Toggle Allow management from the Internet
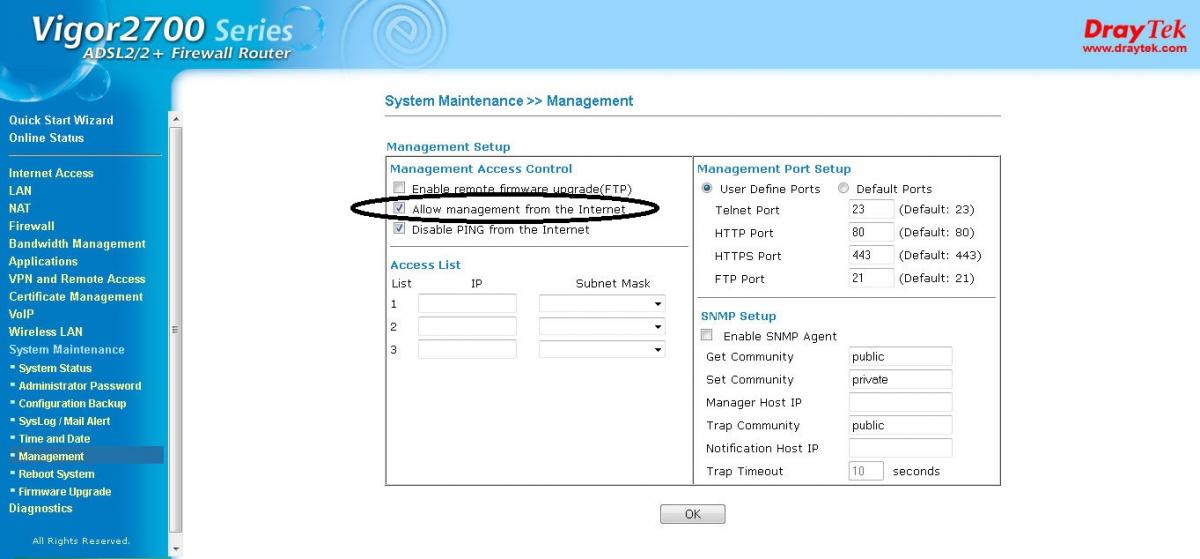This screenshot has width=1200, height=559. (x=399, y=209)
